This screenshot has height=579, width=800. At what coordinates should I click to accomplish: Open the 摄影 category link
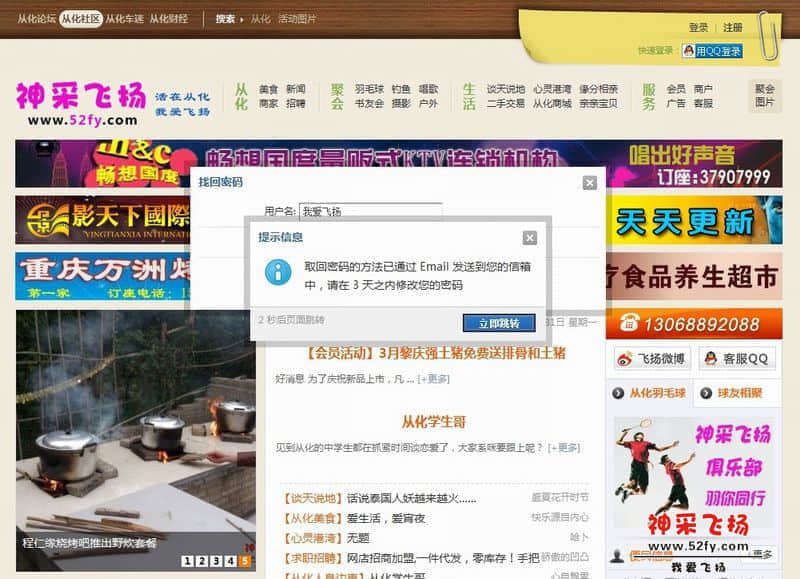pyautogui.click(x=401, y=104)
